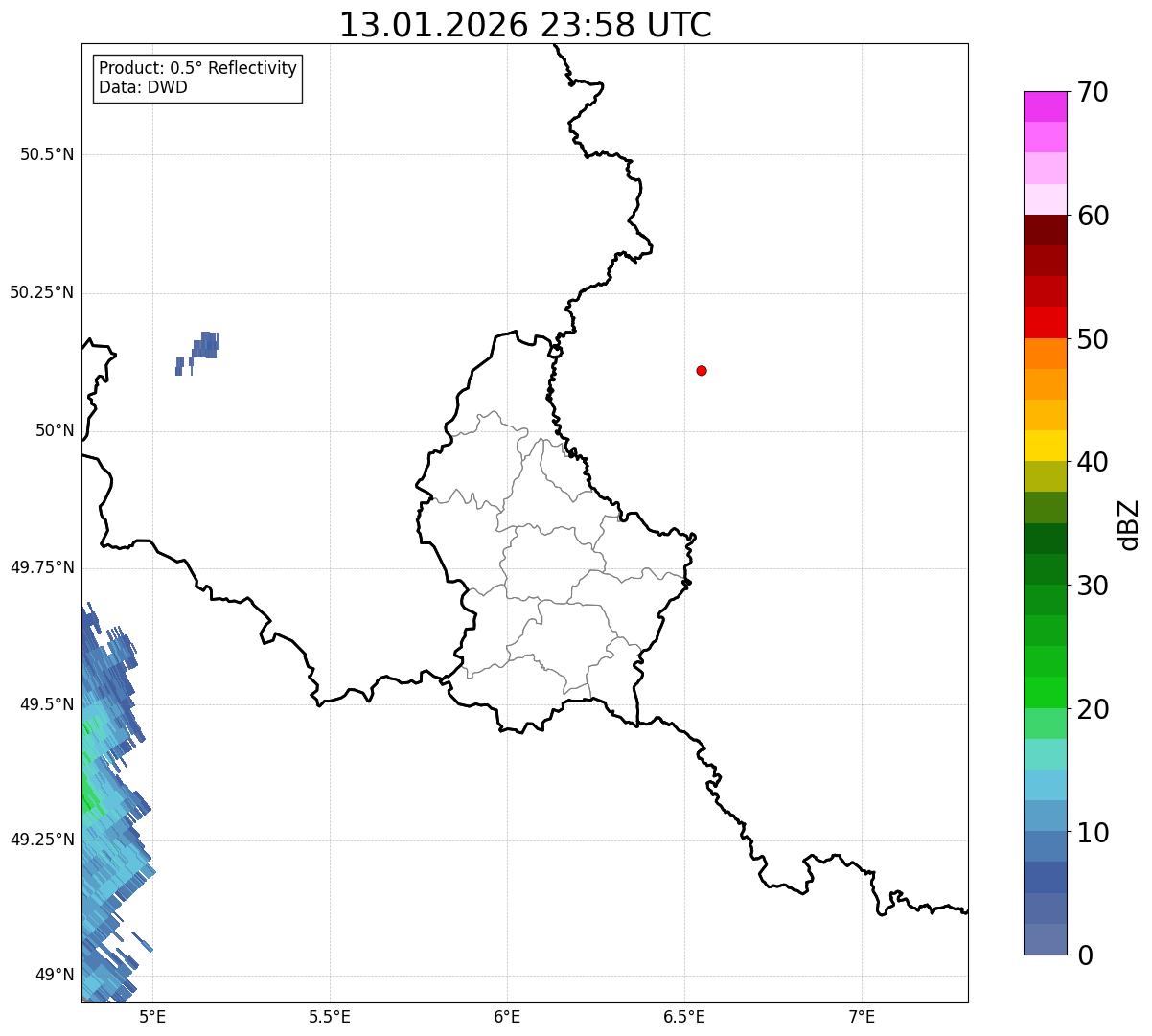Screen dimensions: 1152x1036
Task: Click the '50°N' latitude label
Action: [x=55, y=430]
